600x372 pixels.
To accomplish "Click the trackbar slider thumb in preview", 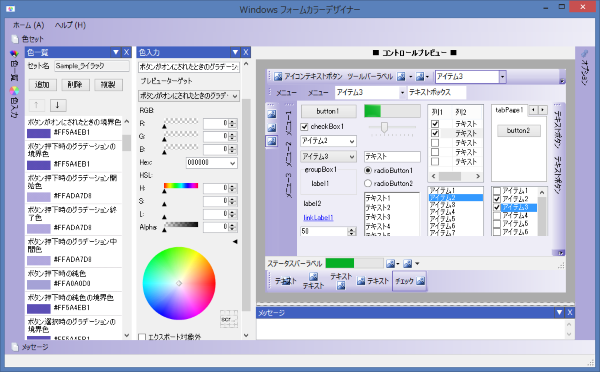I will 384,127.
